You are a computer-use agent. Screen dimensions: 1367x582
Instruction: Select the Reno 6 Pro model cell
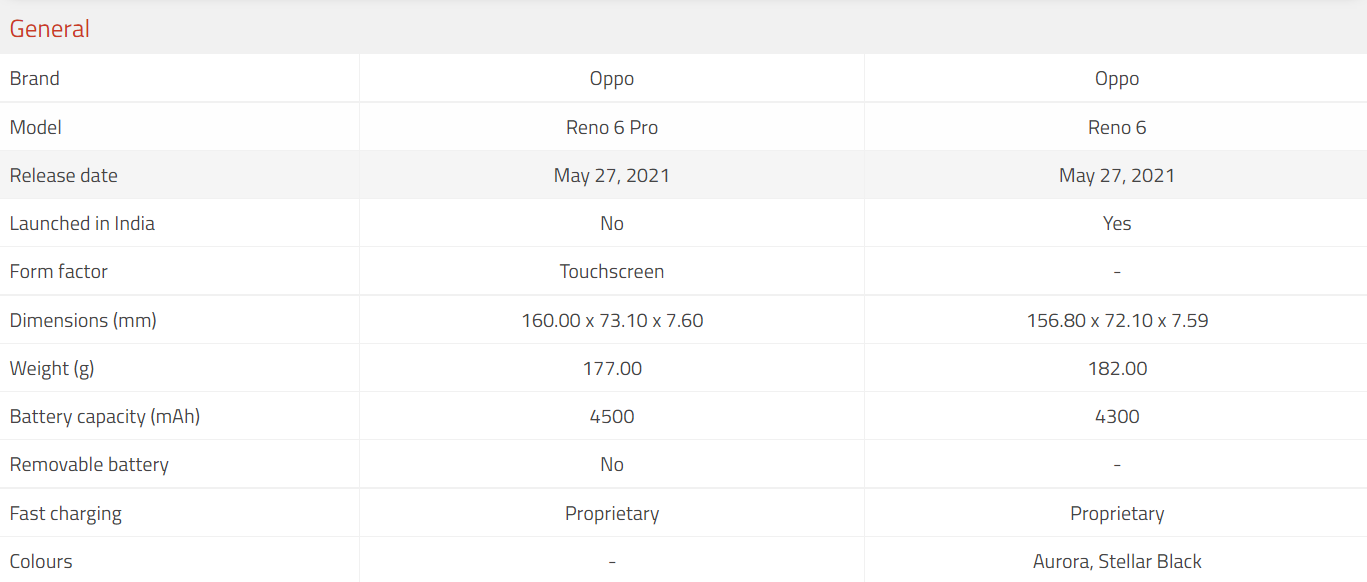[612, 127]
